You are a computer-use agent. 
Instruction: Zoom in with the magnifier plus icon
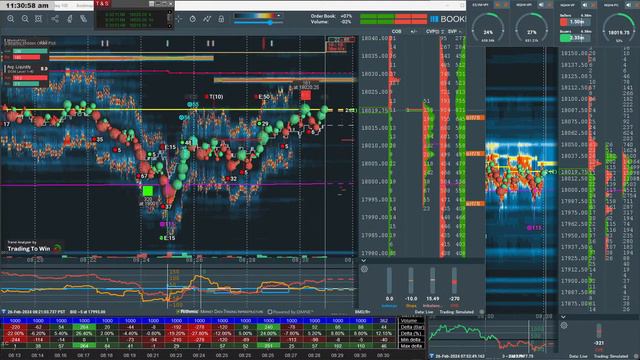pos(11,19)
